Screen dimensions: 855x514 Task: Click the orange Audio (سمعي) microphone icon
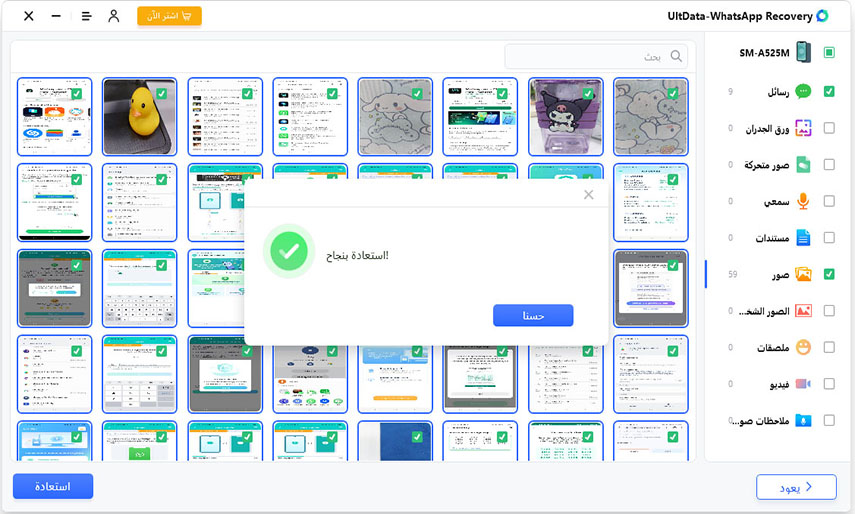[802, 201]
